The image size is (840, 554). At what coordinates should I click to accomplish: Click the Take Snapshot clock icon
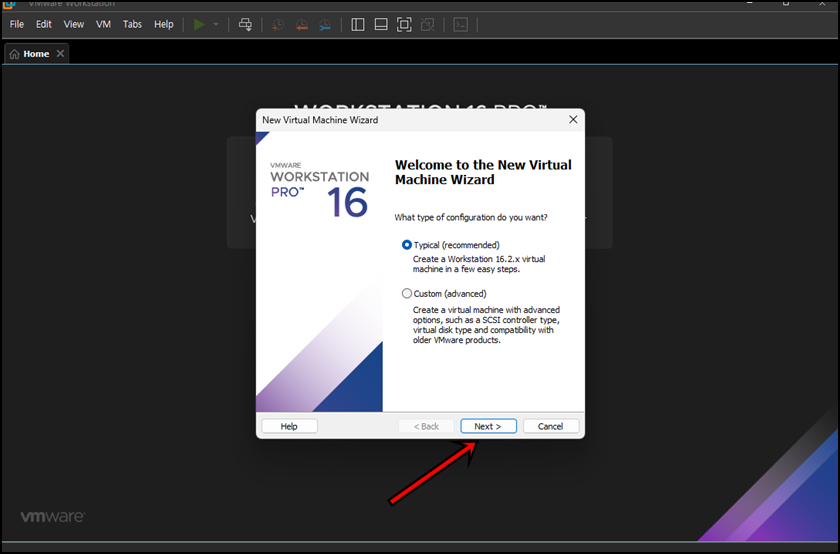point(278,25)
